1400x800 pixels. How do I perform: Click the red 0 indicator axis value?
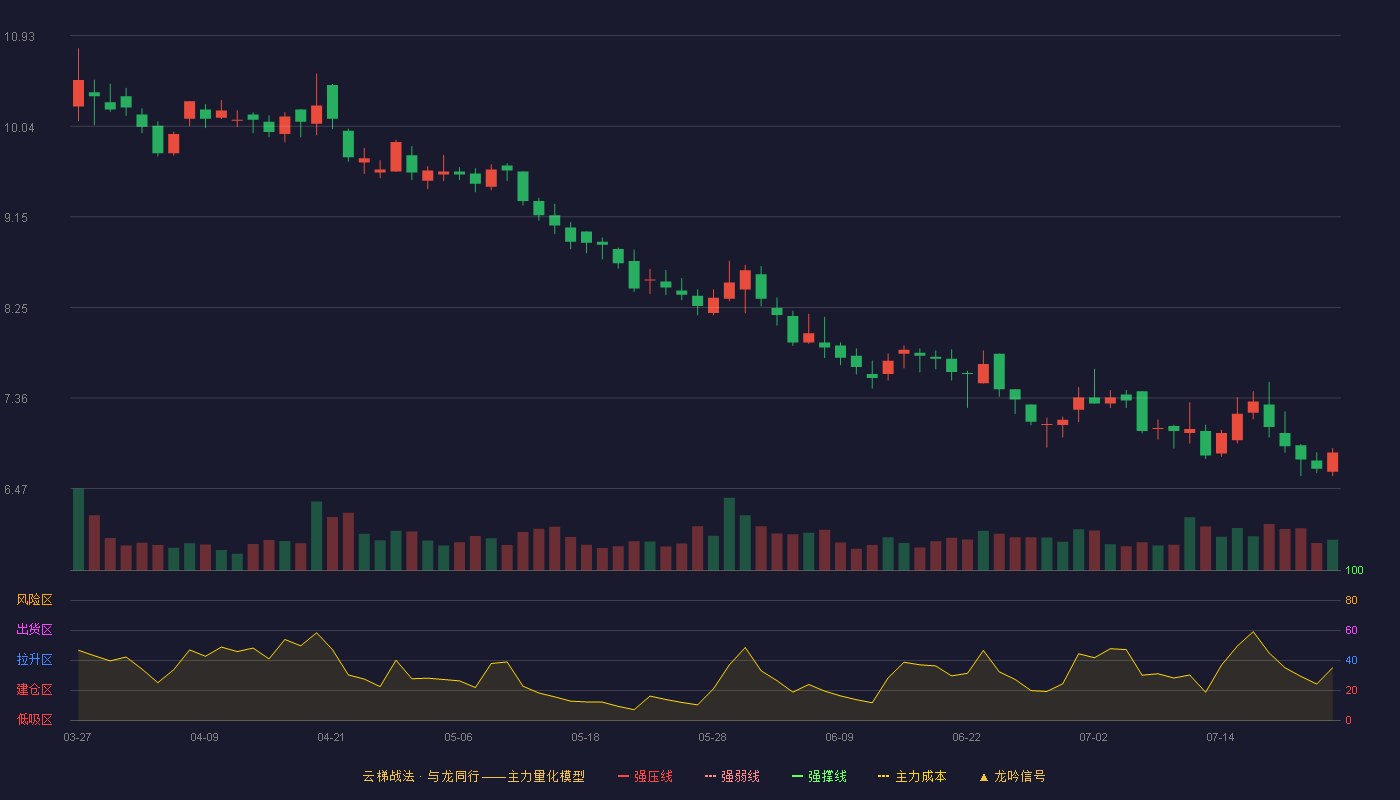click(x=1348, y=721)
